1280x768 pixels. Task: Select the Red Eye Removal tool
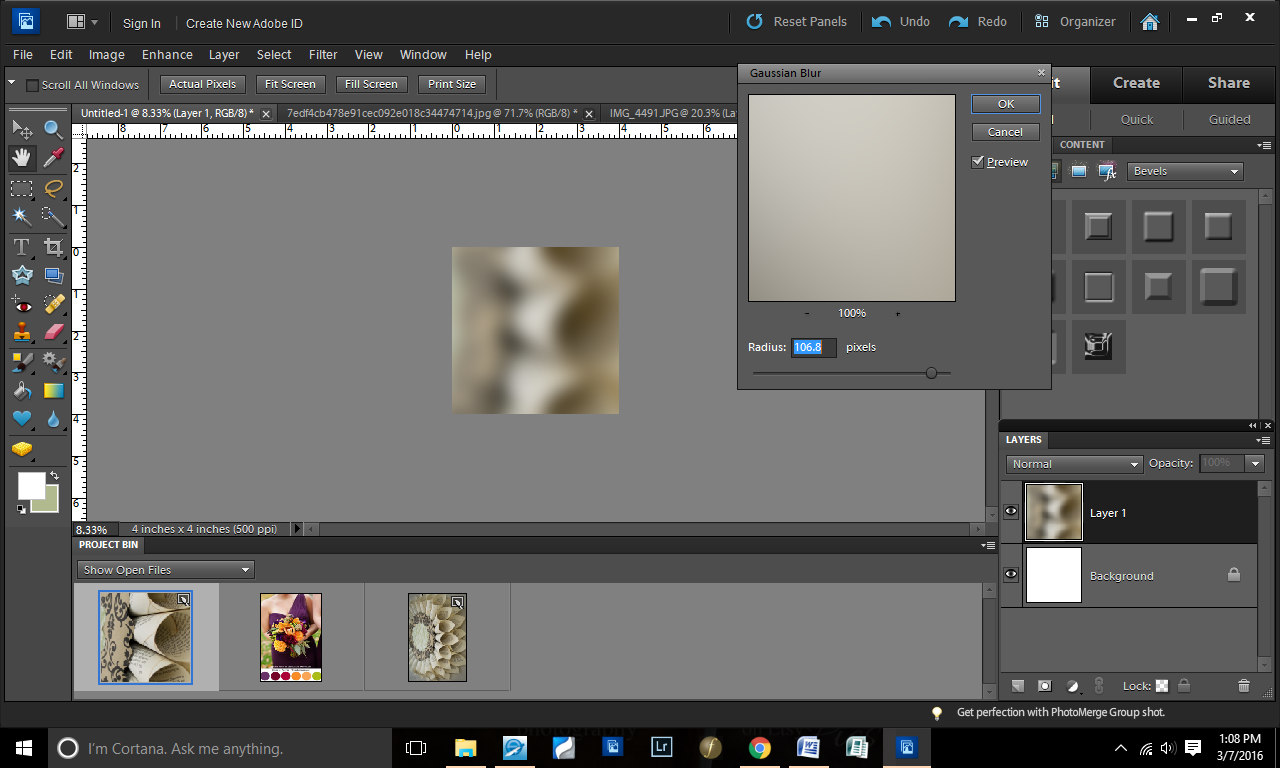pos(22,304)
